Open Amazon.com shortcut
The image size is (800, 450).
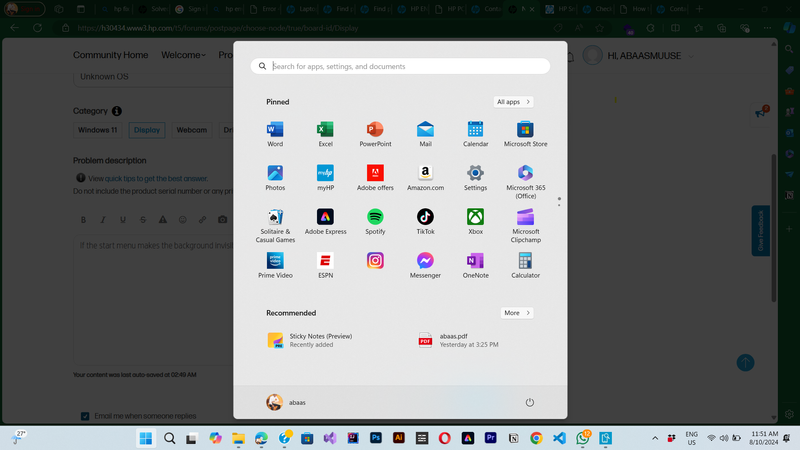point(425,178)
